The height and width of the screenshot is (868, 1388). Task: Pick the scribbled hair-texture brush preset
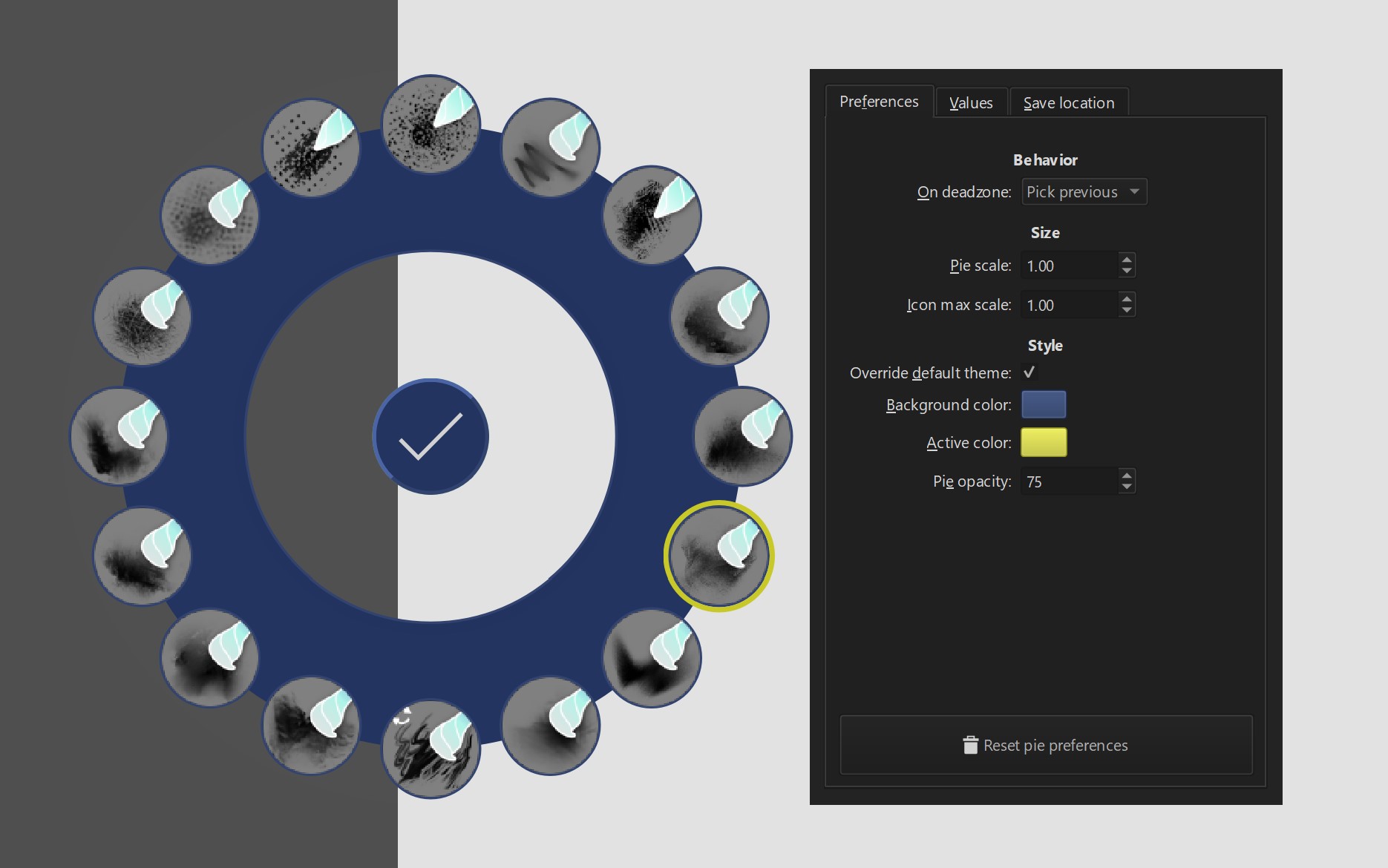143,317
